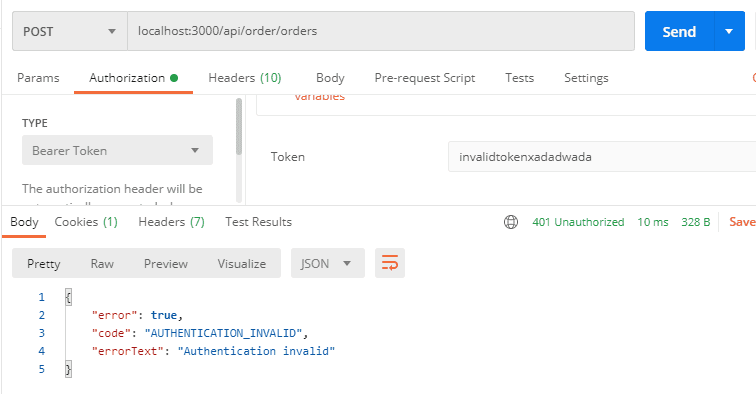Image resolution: width=756 pixels, height=394 pixels.
Task: Expand the Bearer Token type dropdown
Action: [117, 150]
